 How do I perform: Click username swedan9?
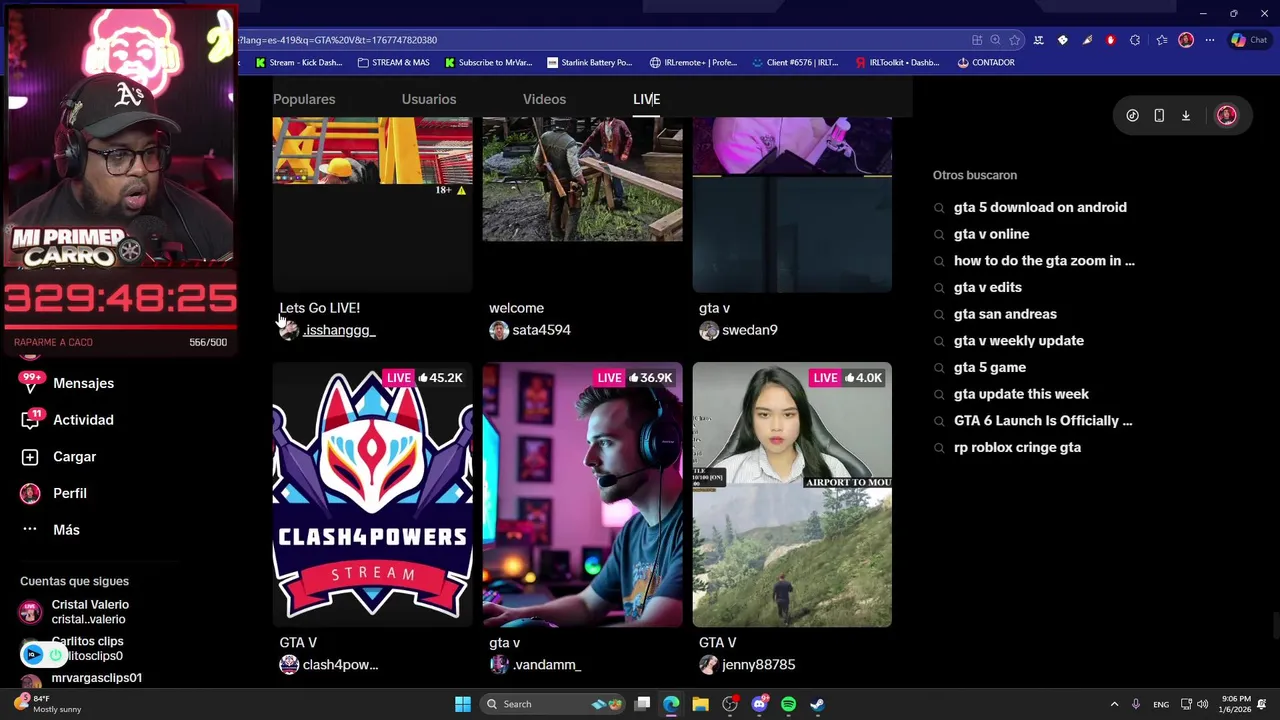tap(749, 330)
